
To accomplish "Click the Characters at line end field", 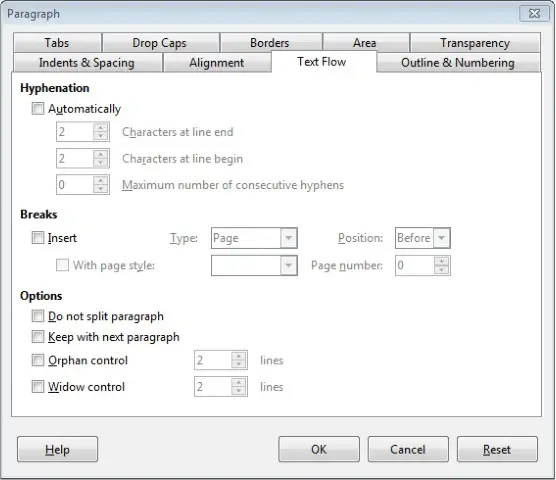I will click(83, 132).
